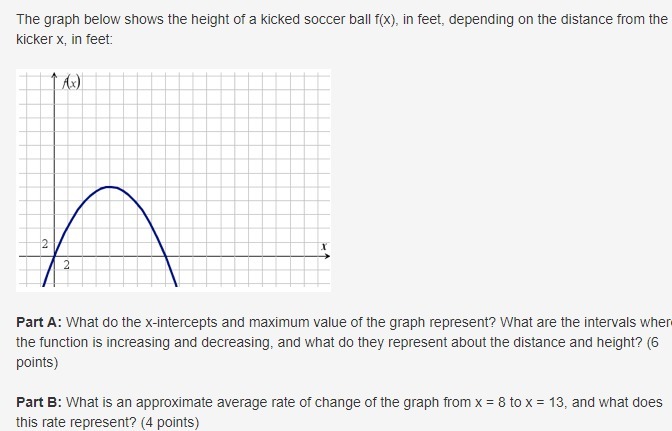Click the f(x) axis label
The width and height of the screenshot is (672, 431).
point(71,81)
